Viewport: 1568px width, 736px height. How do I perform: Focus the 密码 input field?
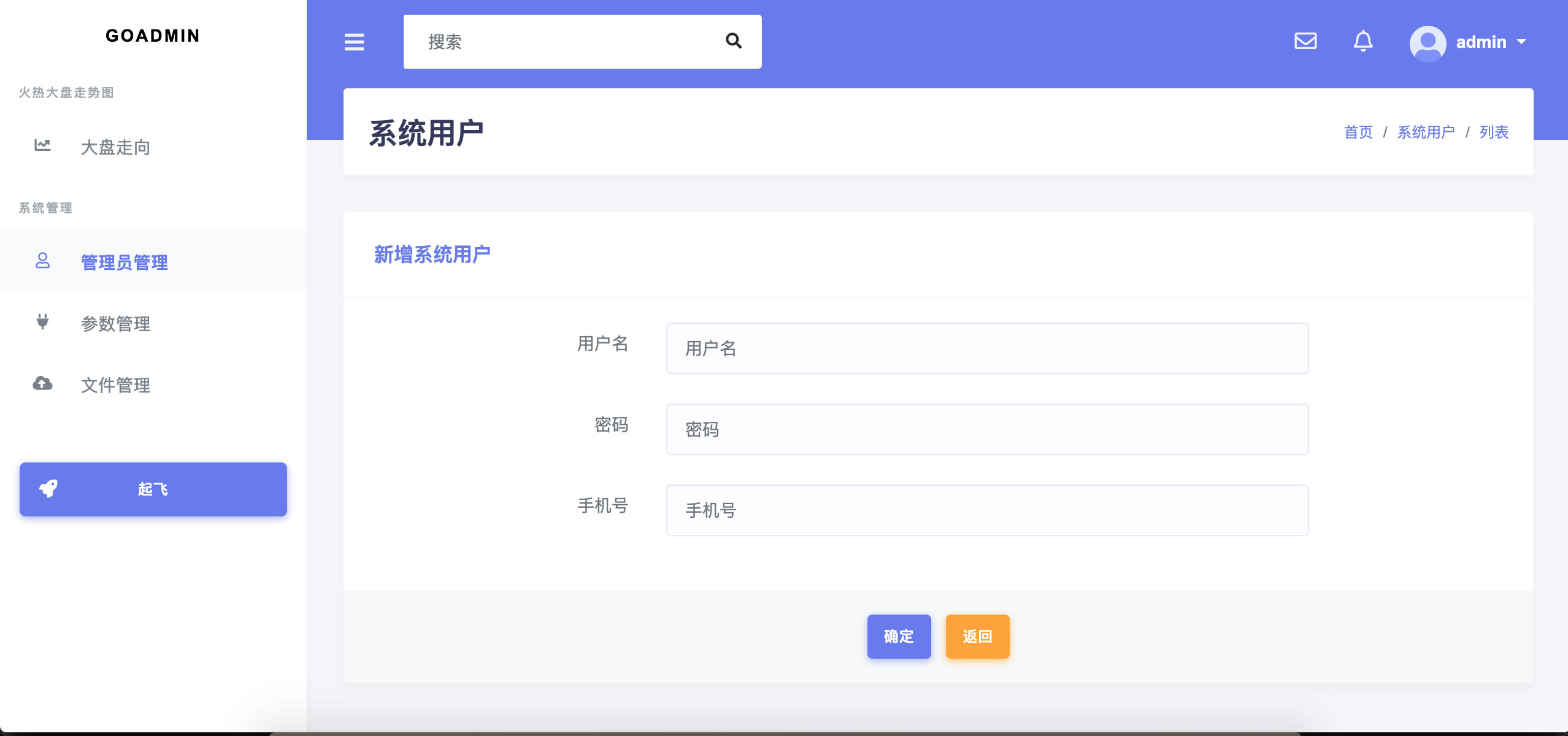(x=986, y=429)
